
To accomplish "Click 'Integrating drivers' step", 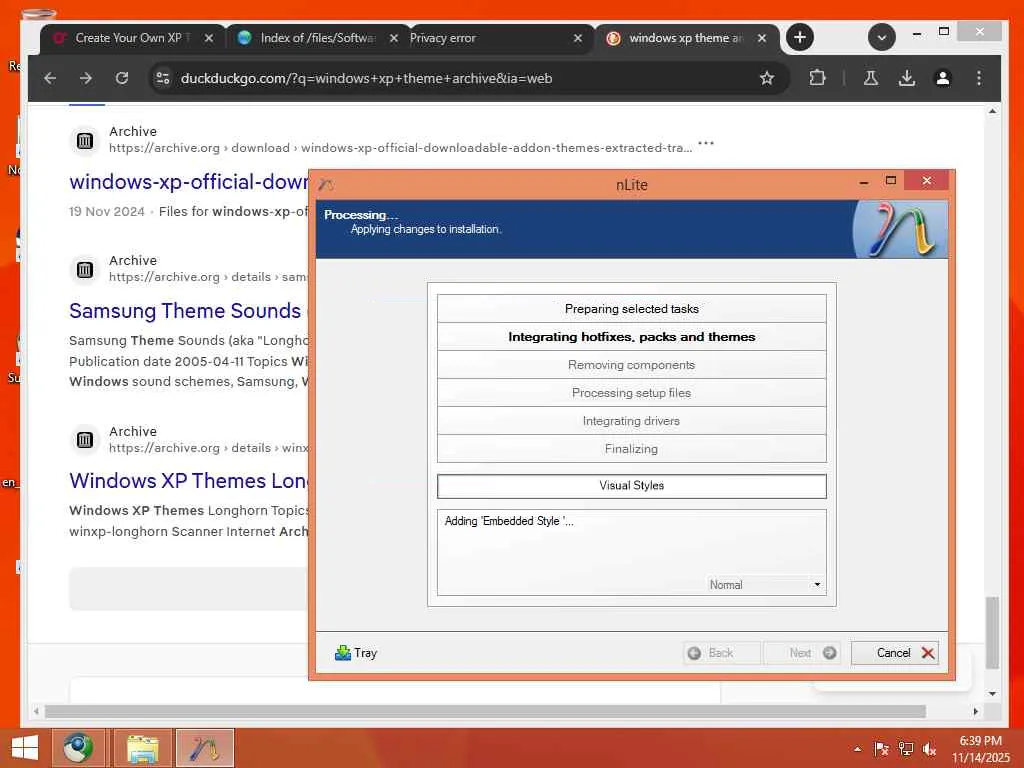I will tap(632, 421).
